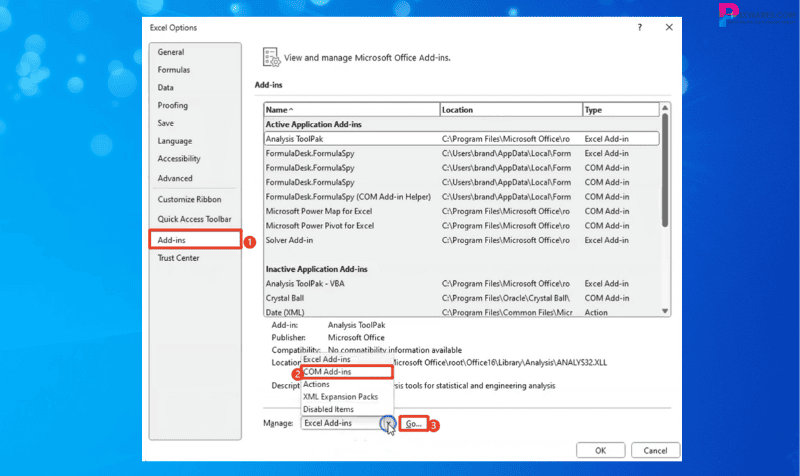Screen dimensions: 800x476
Task: Go to the Trust Center category
Action: (178, 258)
